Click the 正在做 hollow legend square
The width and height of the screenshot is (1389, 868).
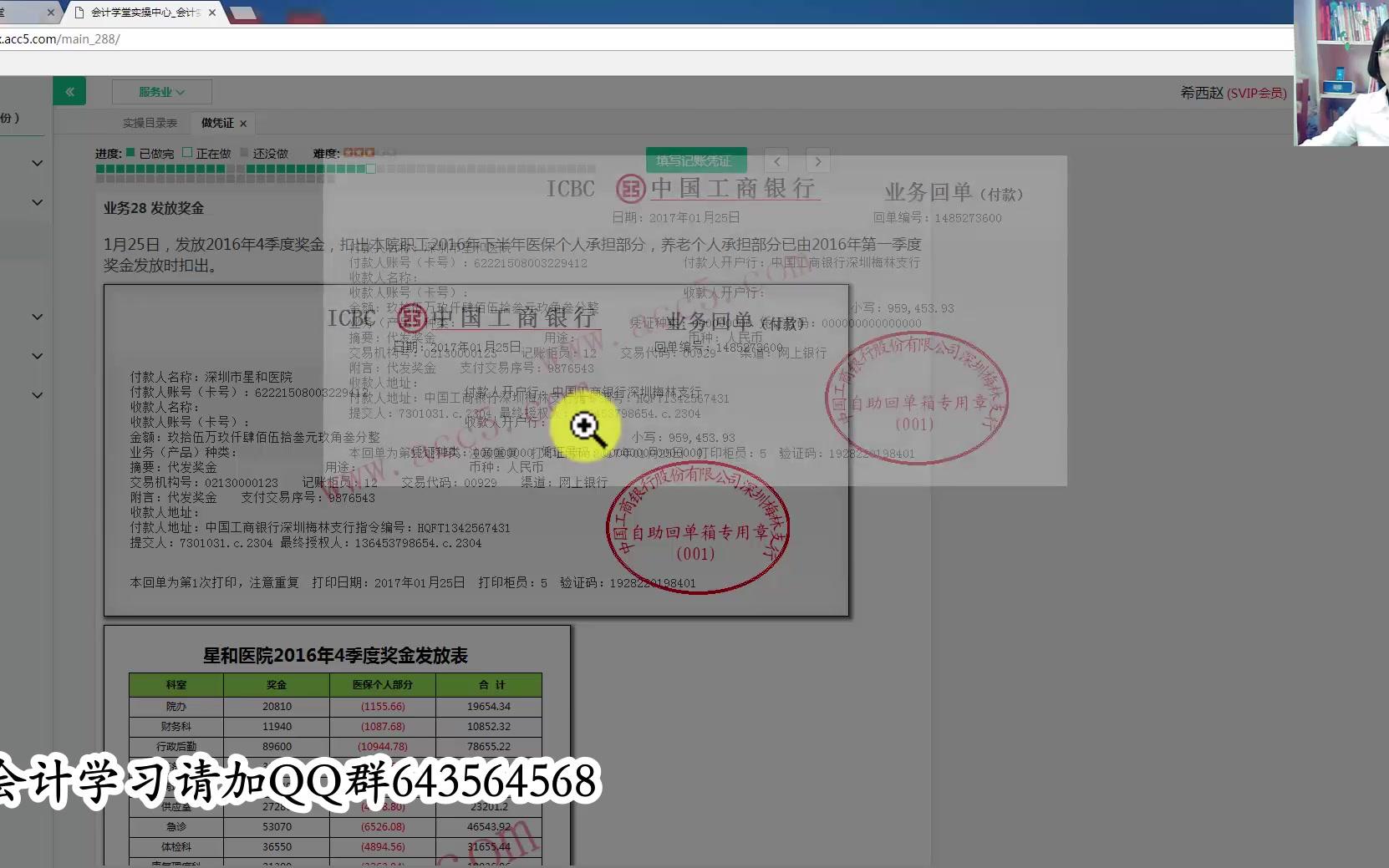[x=187, y=153]
